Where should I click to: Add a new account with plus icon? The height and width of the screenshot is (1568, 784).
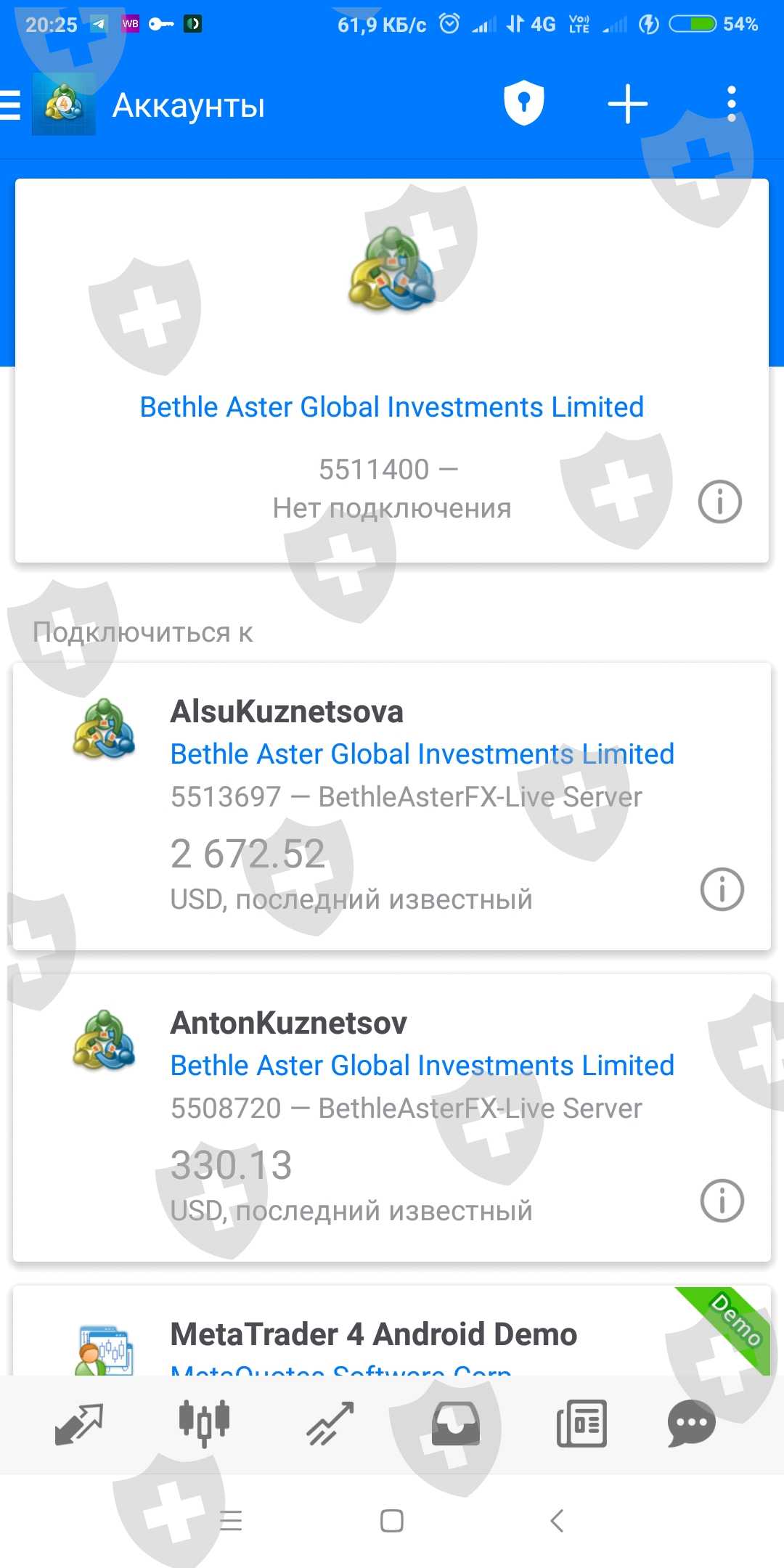[628, 104]
